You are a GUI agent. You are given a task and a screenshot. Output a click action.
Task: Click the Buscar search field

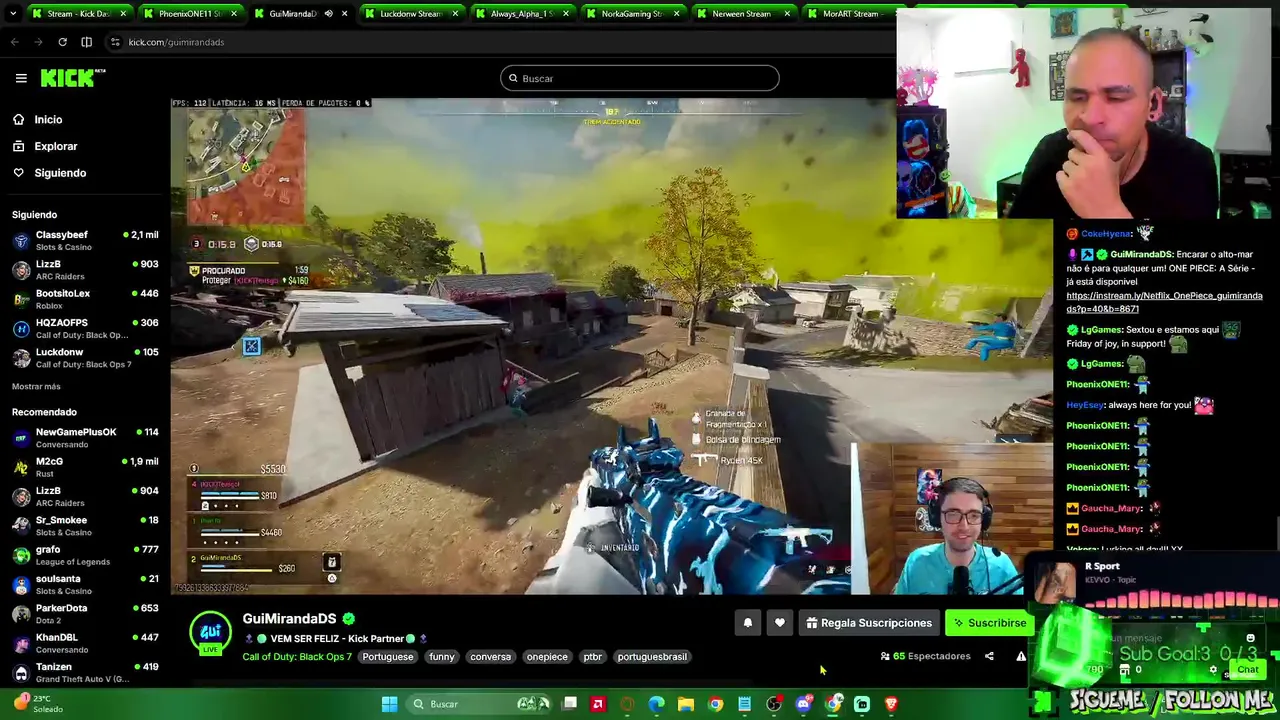[x=640, y=78]
